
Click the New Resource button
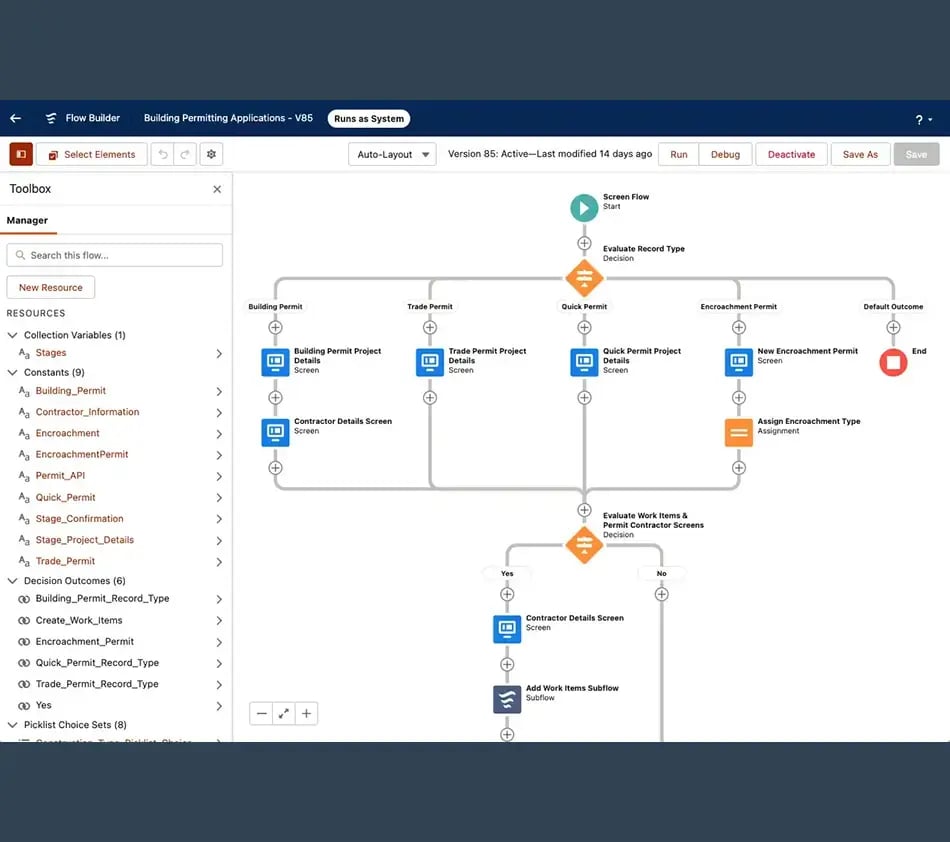click(51, 288)
